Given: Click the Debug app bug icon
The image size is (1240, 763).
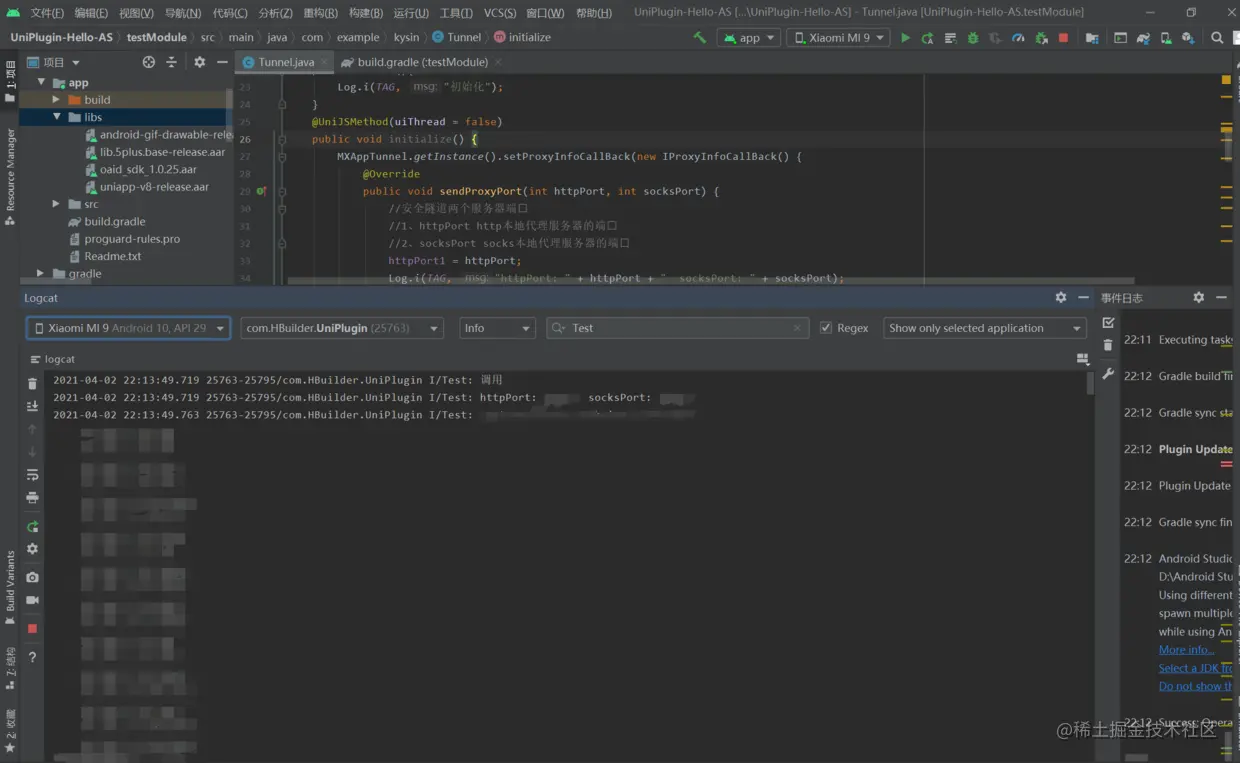Looking at the screenshot, I should tap(972, 37).
